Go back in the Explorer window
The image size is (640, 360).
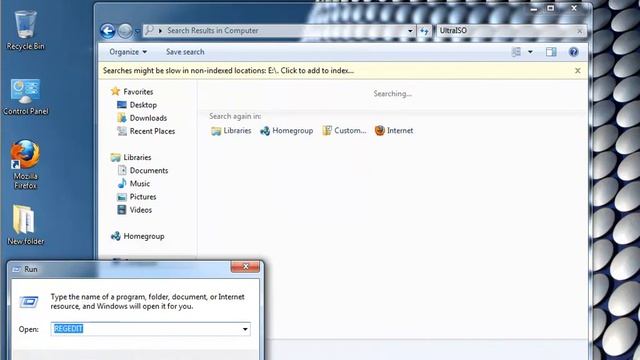108,31
